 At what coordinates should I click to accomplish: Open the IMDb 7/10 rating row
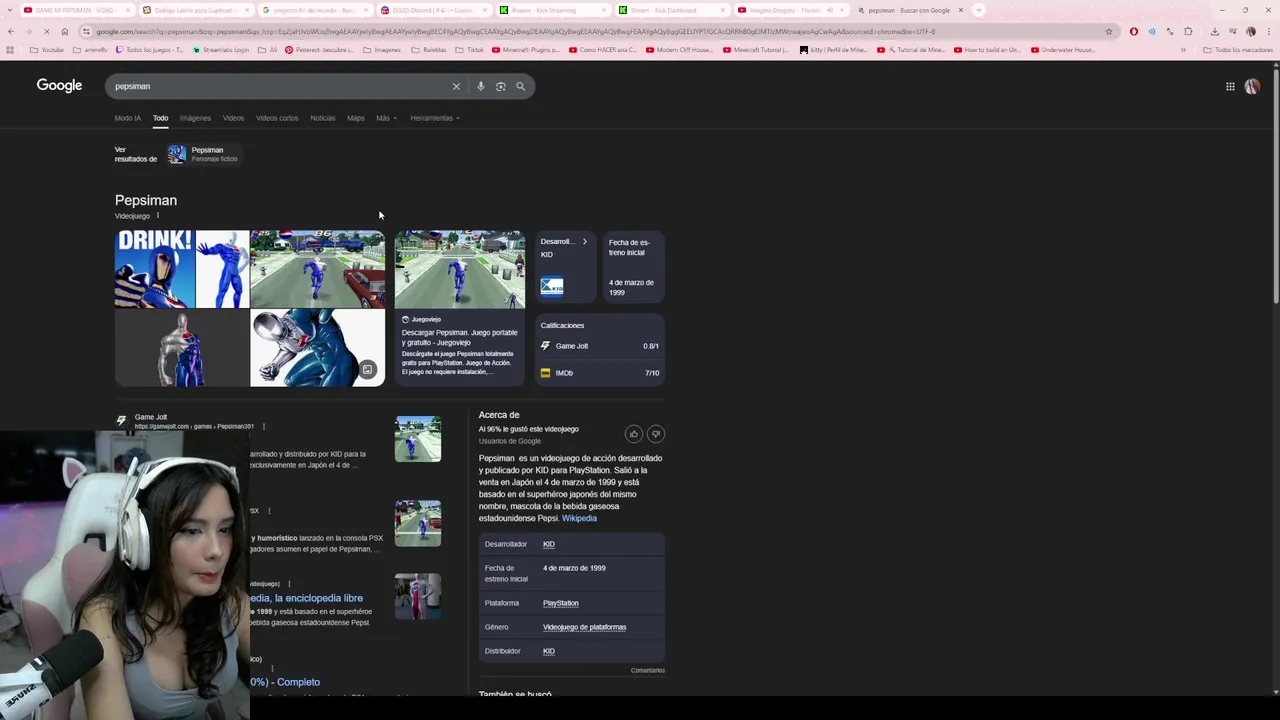point(600,373)
